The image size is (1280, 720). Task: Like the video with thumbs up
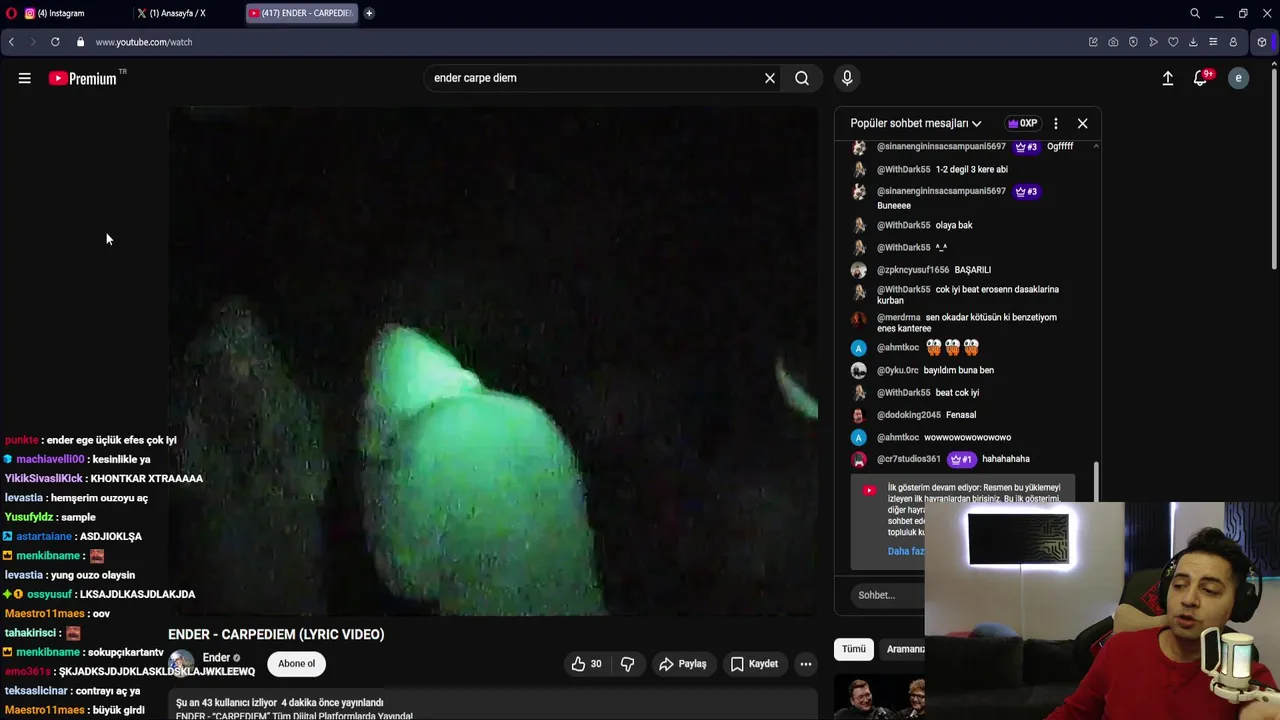(587, 664)
